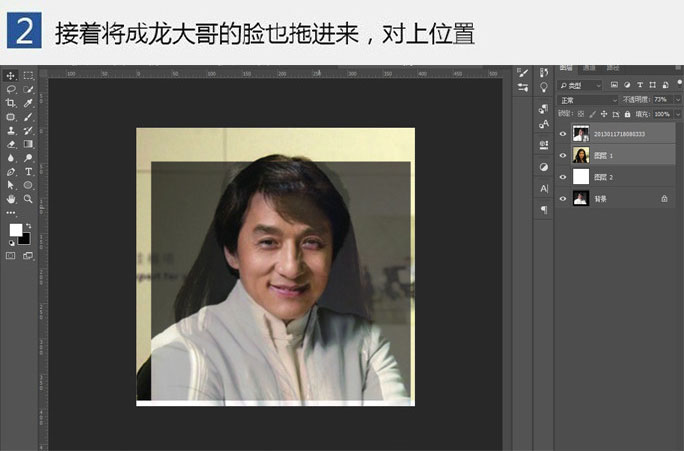Toggle Quick Mask mode
This screenshot has width=684, height=451.
11,256
